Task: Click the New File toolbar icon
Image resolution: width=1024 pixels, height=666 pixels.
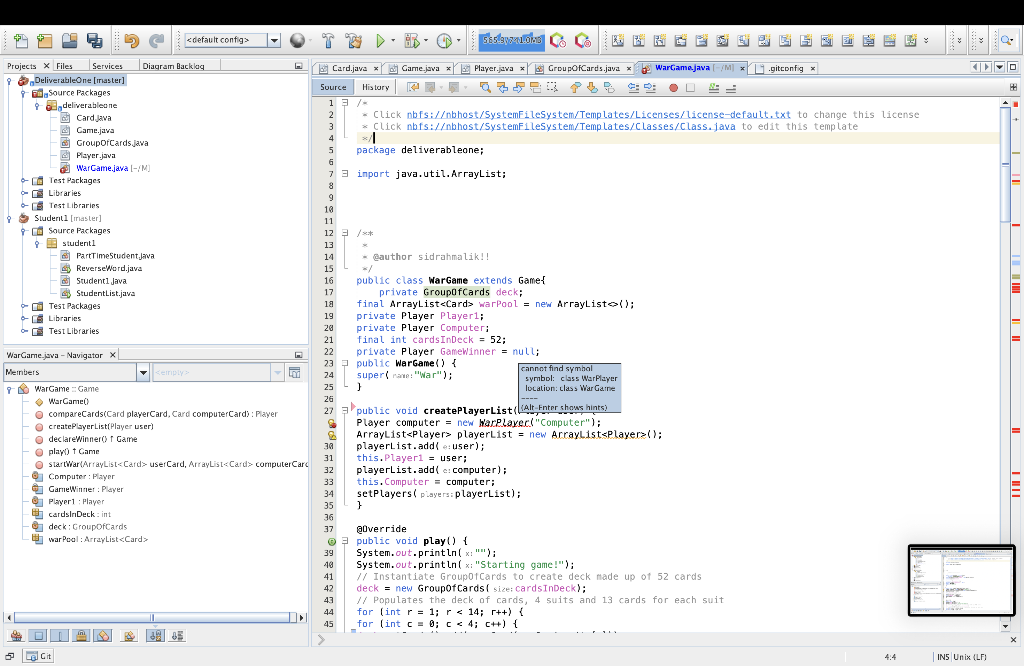Action: pos(19,41)
